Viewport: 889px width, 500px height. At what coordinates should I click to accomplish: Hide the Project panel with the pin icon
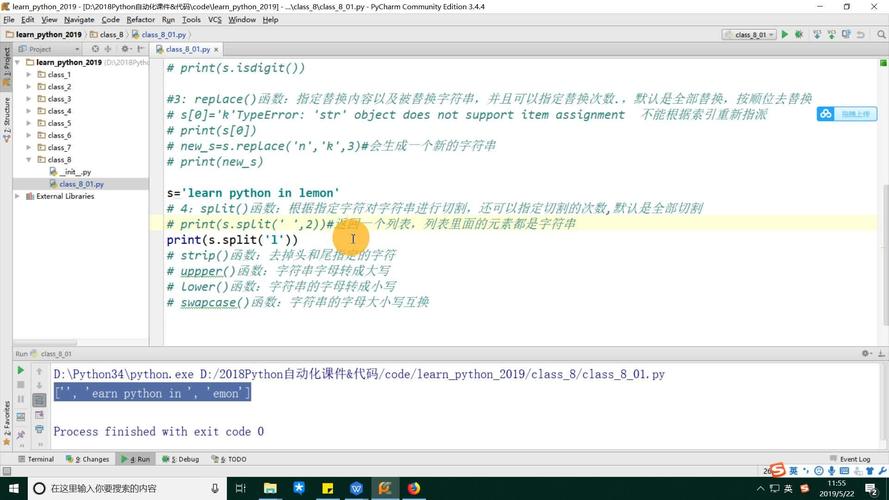(x=140, y=49)
